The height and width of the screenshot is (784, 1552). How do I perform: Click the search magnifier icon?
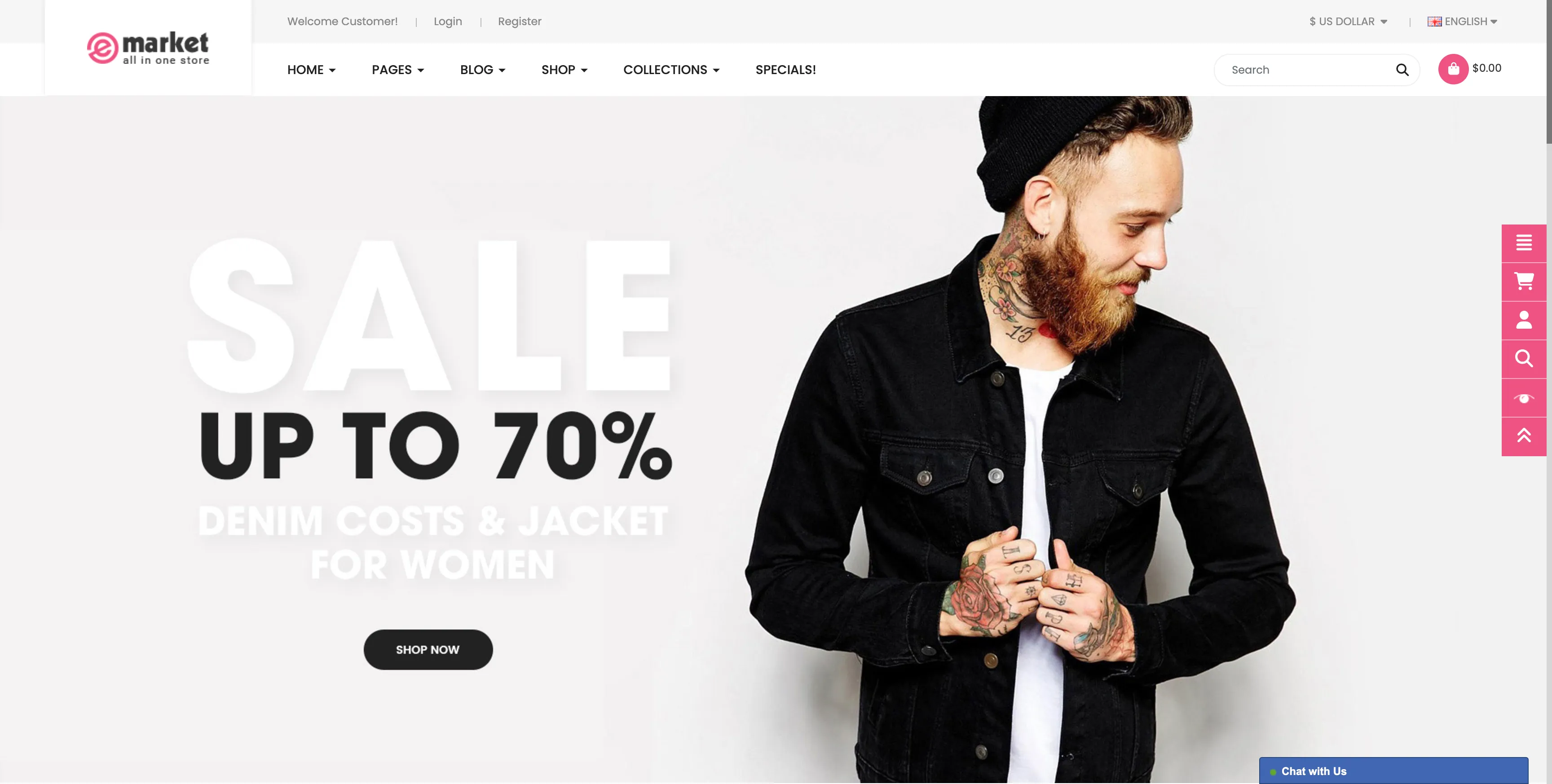pos(1402,70)
